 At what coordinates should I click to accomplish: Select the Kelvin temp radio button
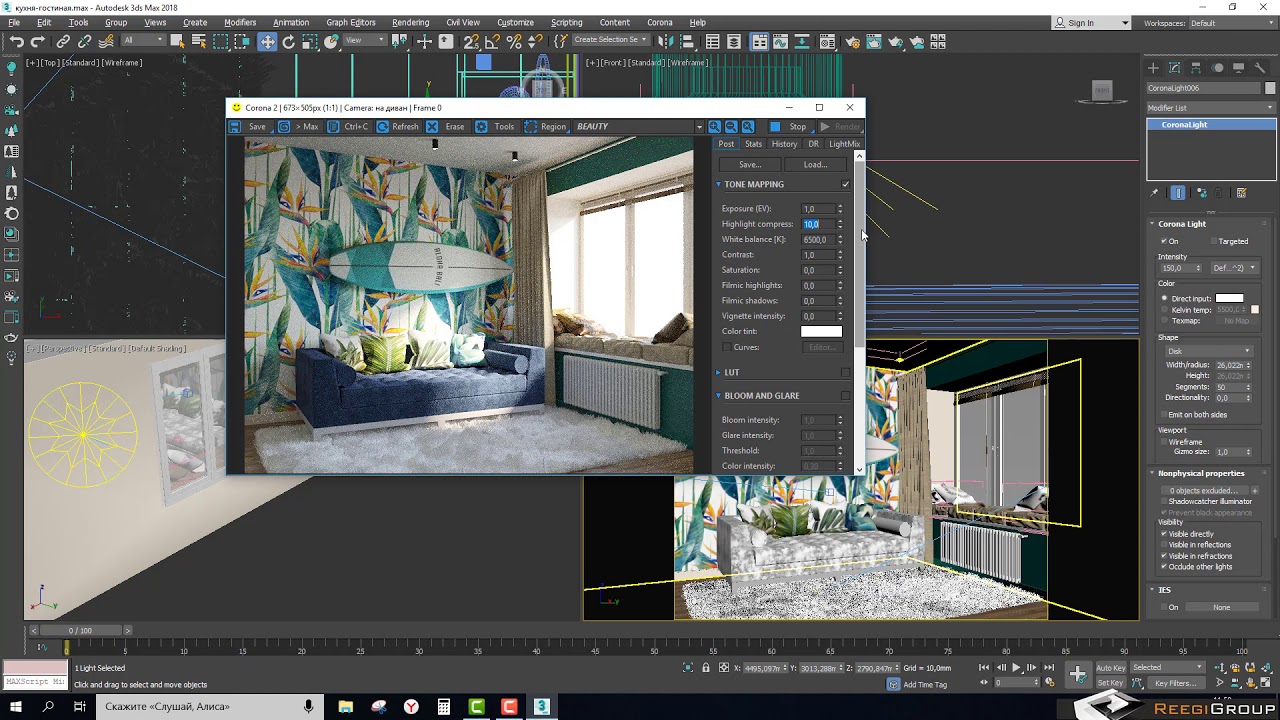[x=1165, y=310]
